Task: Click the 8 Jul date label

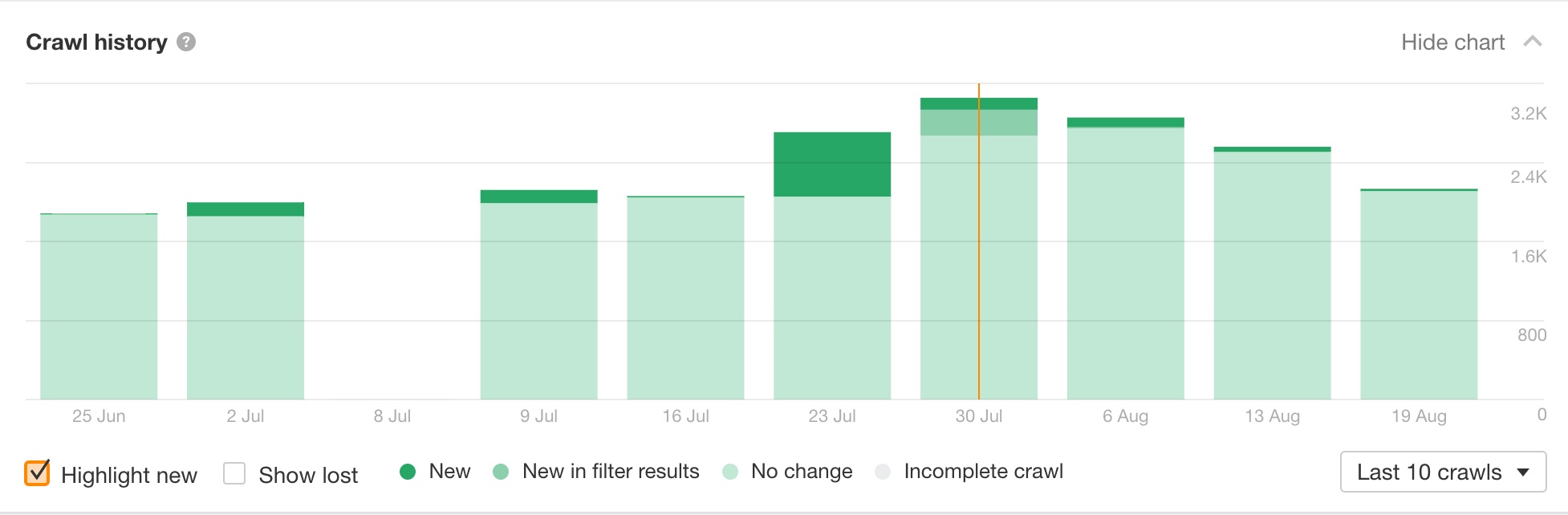Action: point(392,416)
